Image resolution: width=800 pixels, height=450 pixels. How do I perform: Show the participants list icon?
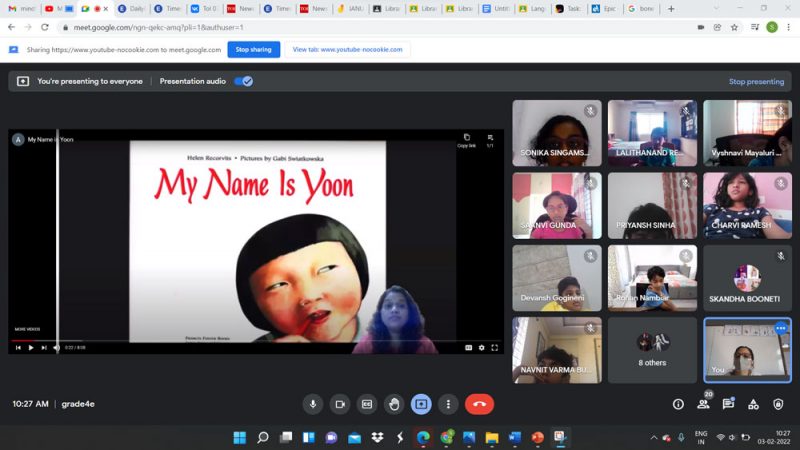pos(703,404)
